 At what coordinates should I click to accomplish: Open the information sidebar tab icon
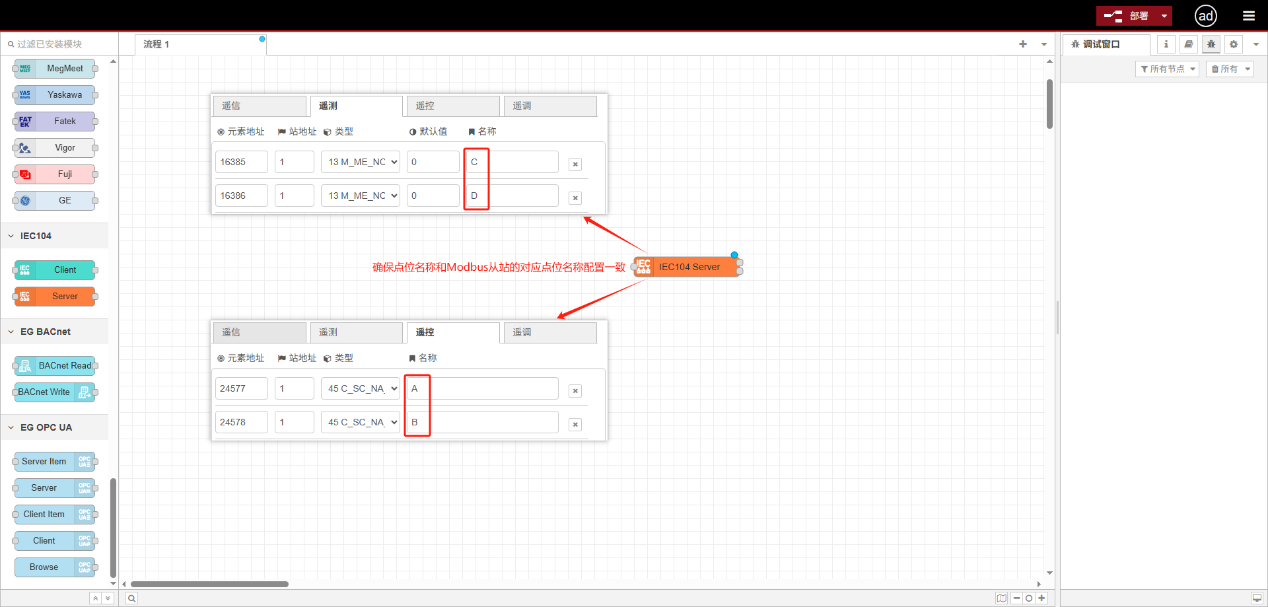tap(1166, 44)
